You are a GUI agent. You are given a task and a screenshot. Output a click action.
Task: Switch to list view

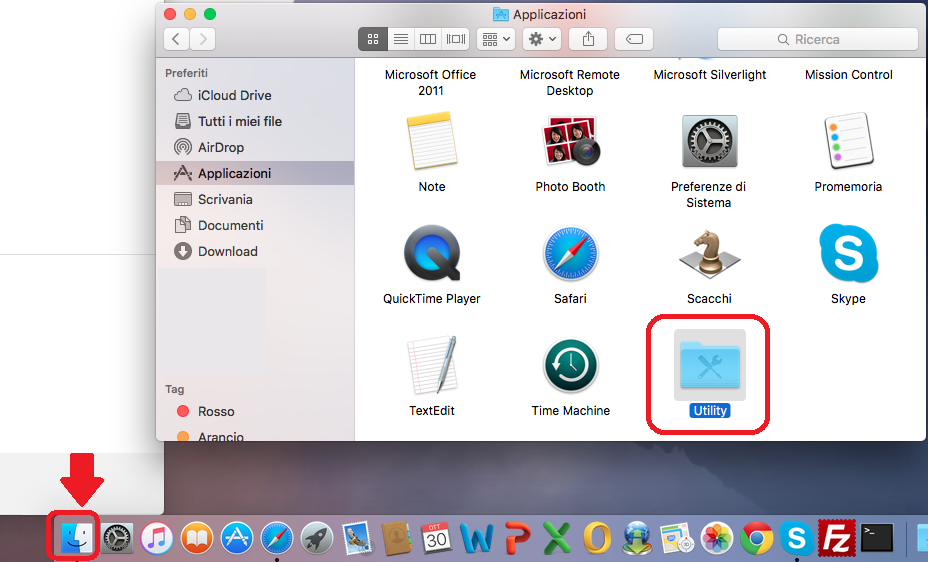401,39
